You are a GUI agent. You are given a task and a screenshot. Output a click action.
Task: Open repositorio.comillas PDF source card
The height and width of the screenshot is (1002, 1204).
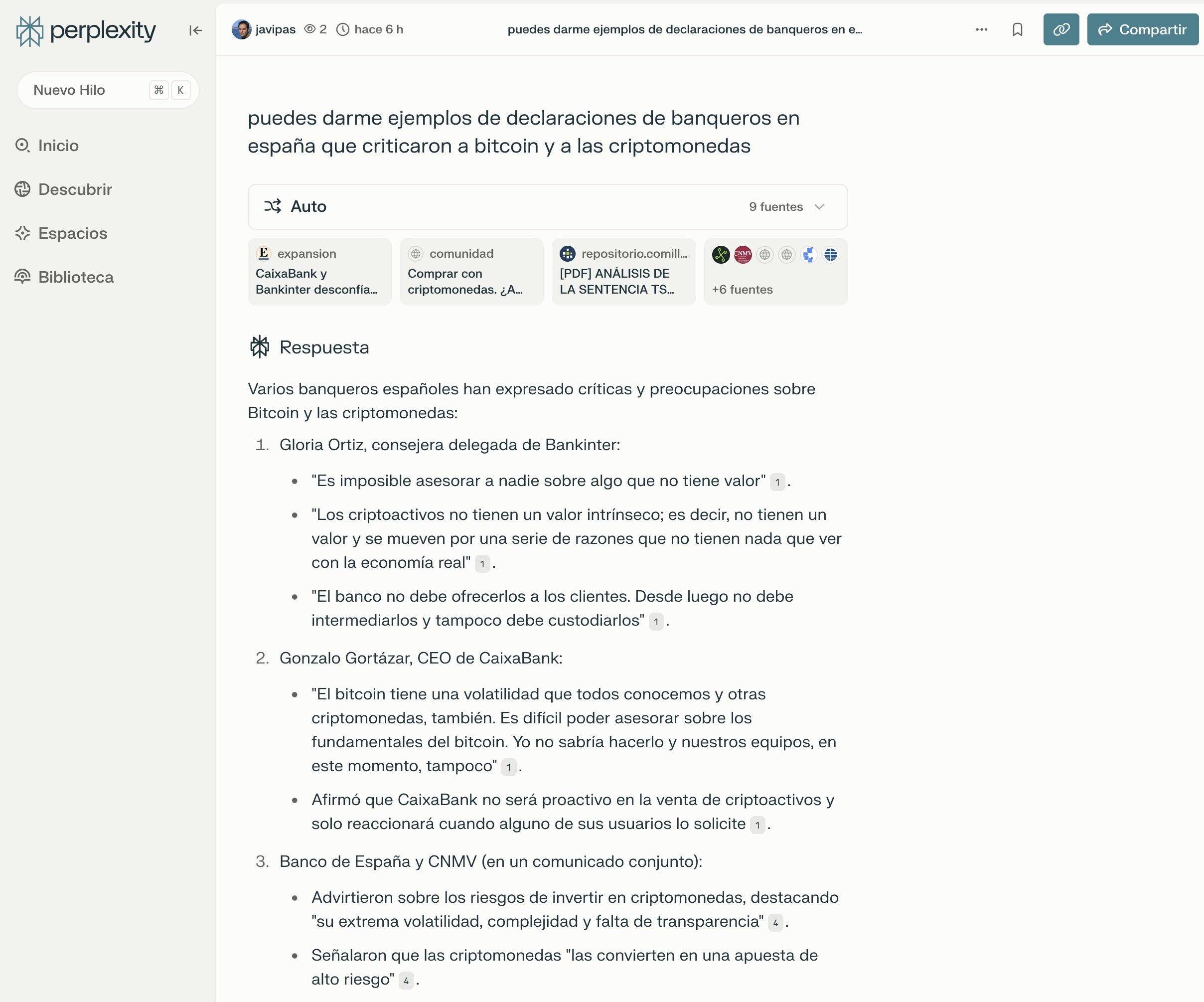(623, 272)
